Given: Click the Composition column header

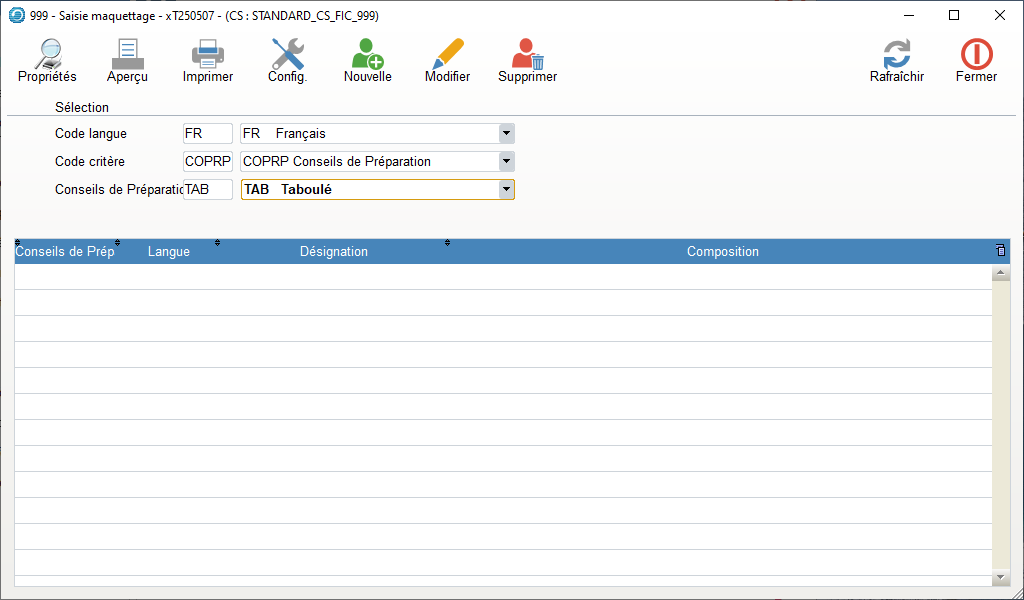Looking at the screenshot, I should tap(722, 252).
